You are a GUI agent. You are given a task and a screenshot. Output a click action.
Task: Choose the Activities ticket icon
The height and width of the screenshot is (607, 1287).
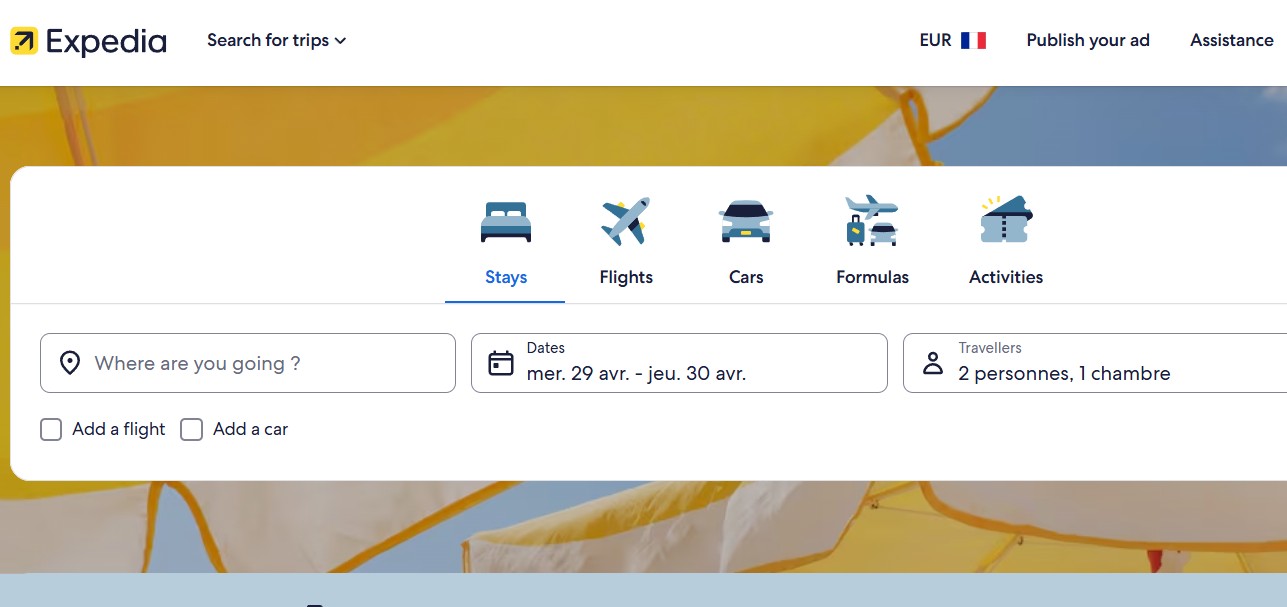pos(1006,220)
